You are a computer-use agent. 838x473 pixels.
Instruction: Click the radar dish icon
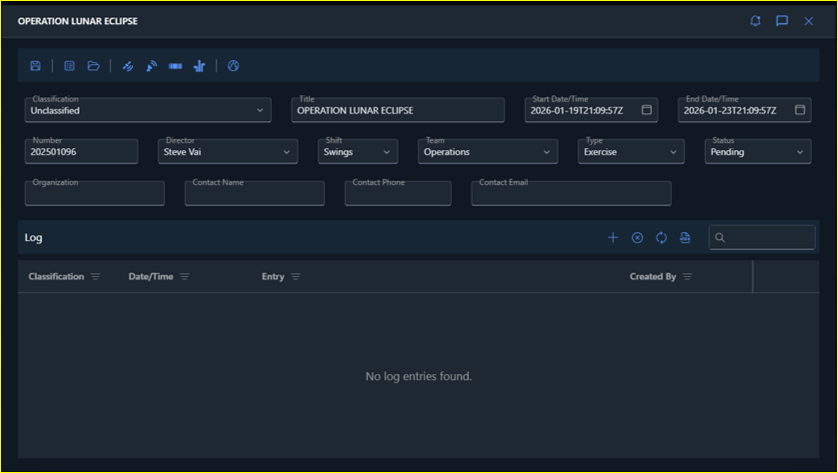pyautogui.click(x=151, y=66)
